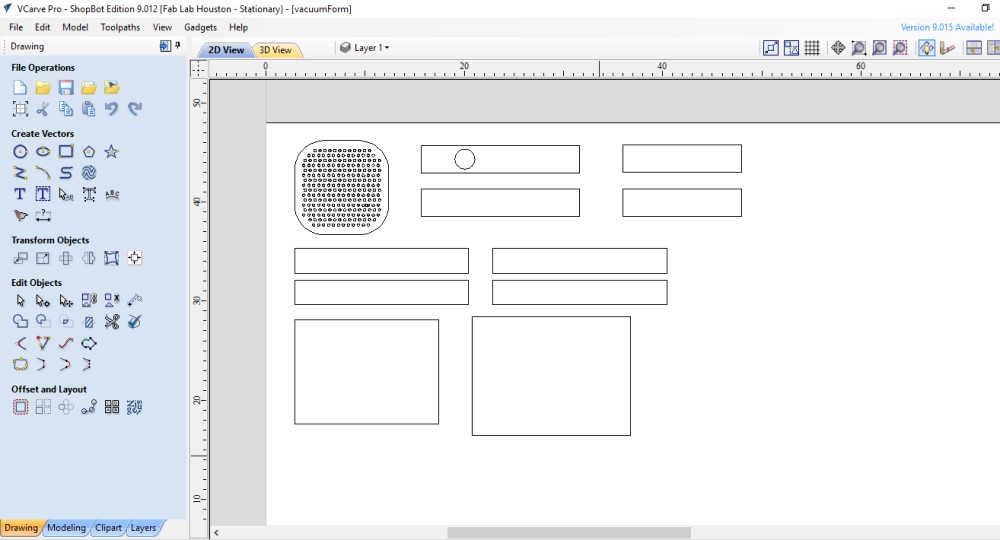Click the Save file floppy disk icon
The height and width of the screenshot is (540, 1000).
(66, 87)
